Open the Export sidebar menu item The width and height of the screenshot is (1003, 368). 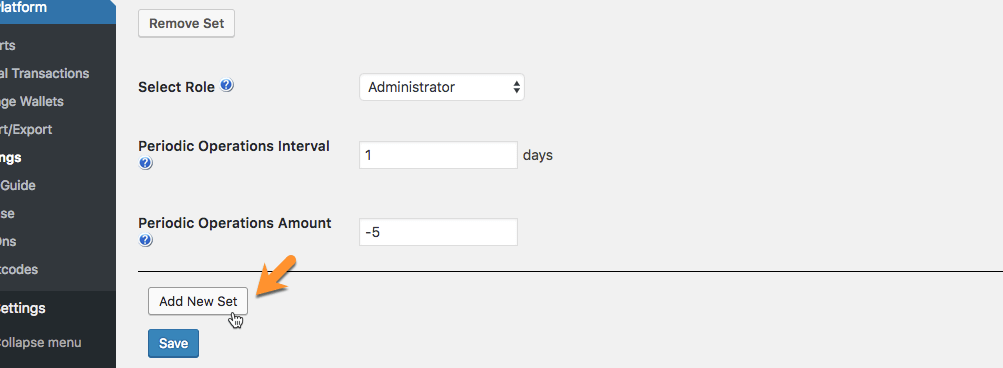pyautogui.click(x=26, y=130)
